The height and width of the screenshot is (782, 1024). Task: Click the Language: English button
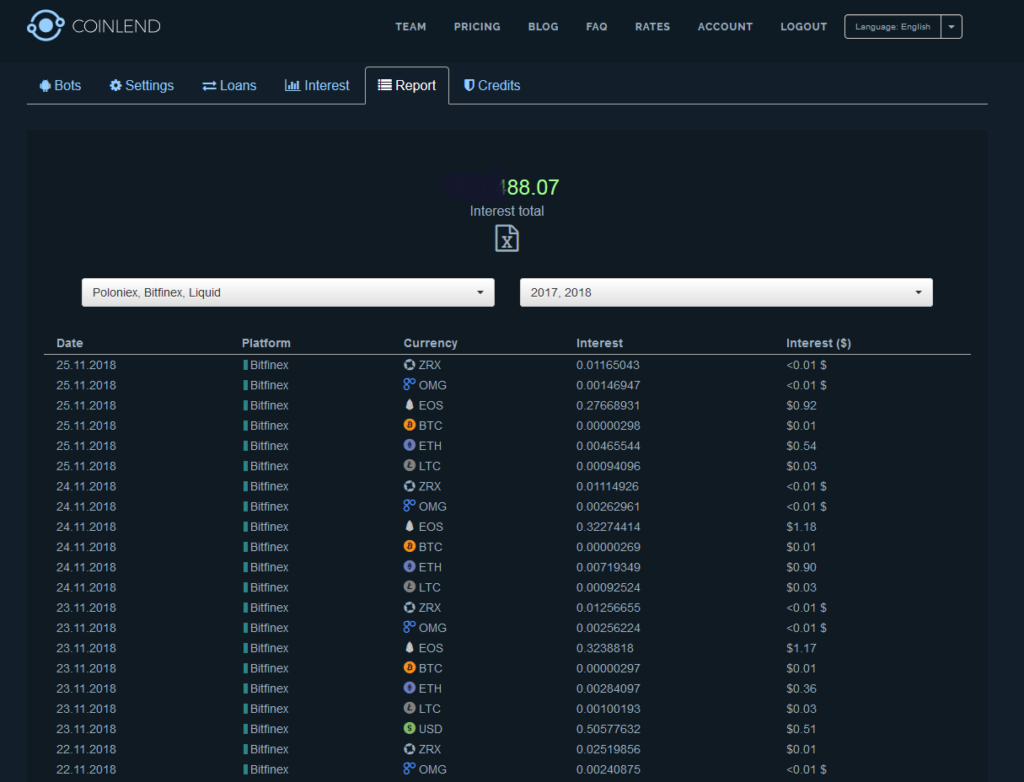click(892, 27)
